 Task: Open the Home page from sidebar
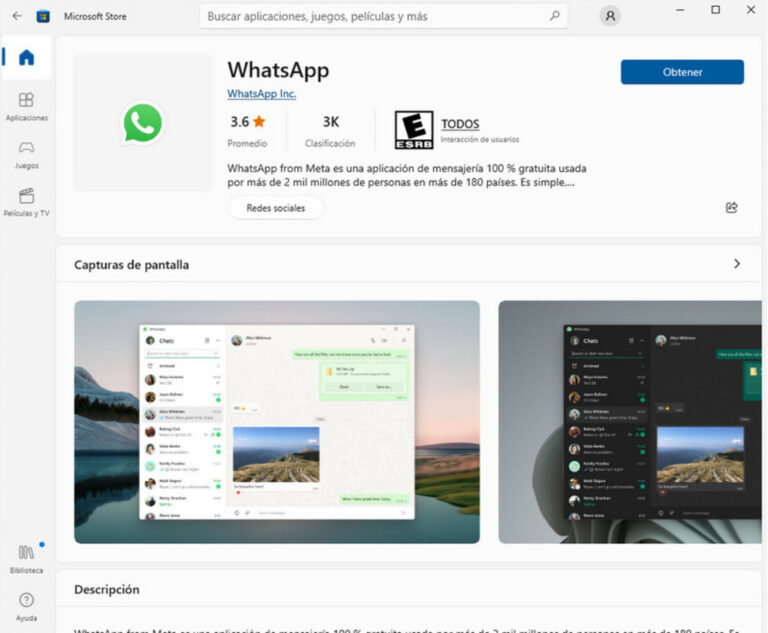click(26, 58)
